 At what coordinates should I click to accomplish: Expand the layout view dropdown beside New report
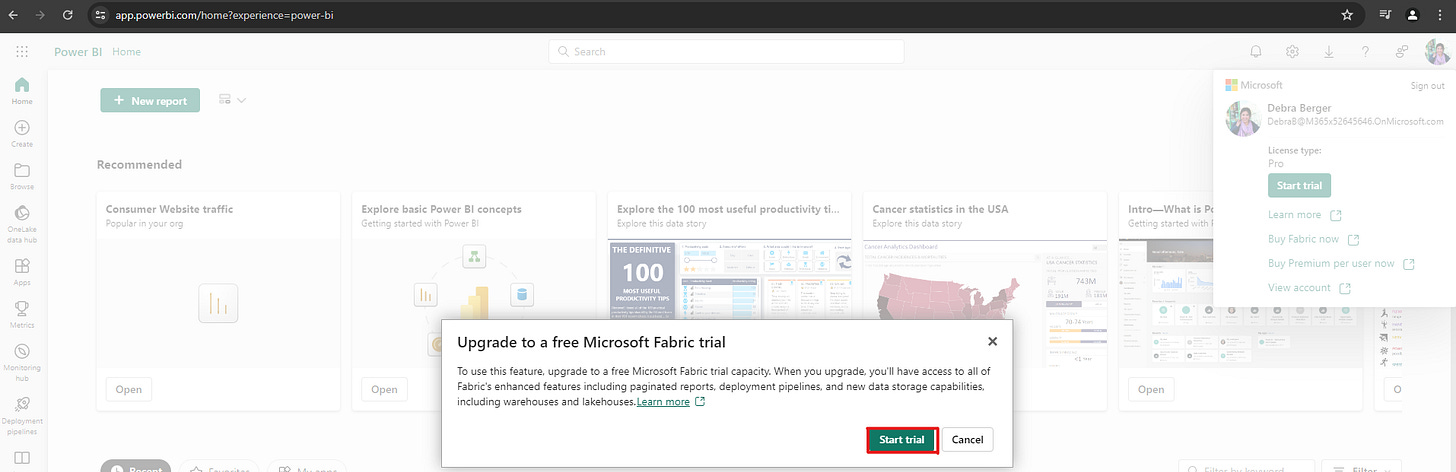[232, 100]
